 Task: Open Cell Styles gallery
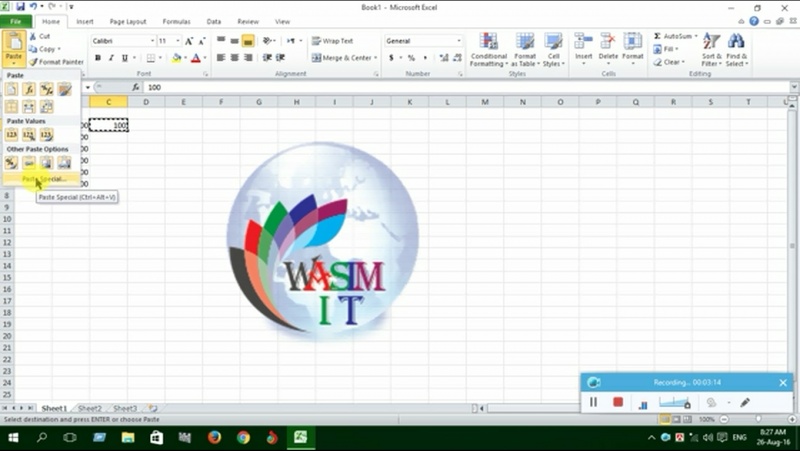coord(553,49)
